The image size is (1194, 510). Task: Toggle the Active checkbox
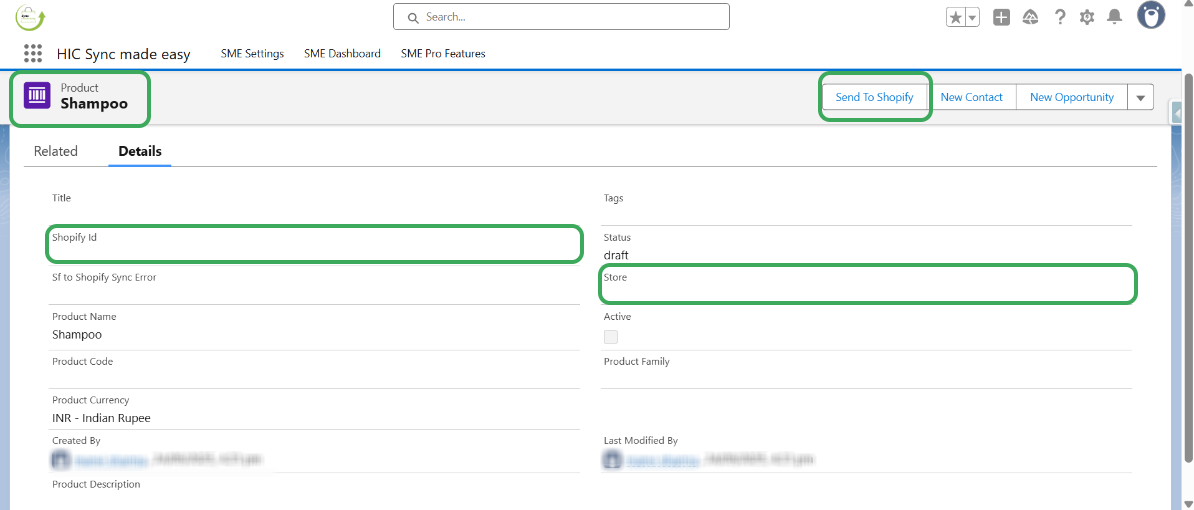(x=611, y=336)
